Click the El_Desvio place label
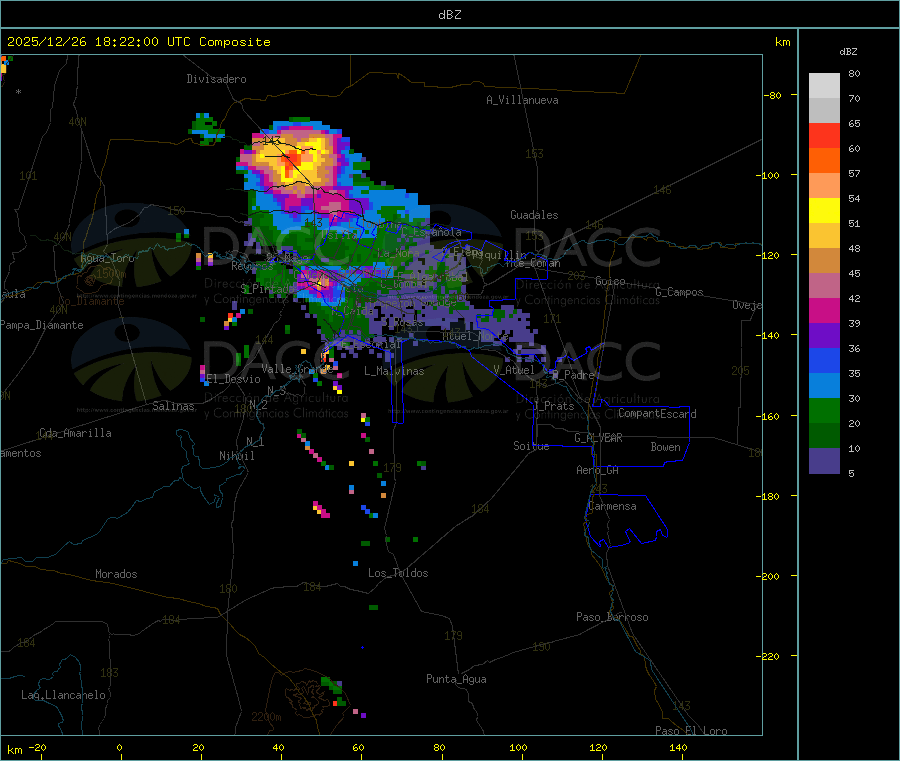The image size is (900, 761). (234, 379)
